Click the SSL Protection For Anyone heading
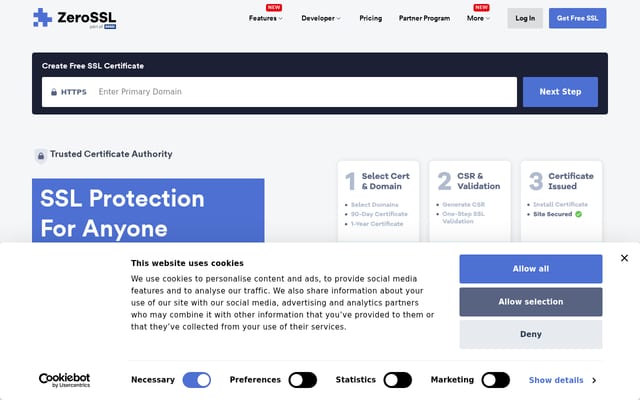Image resolution: width=640 pixels, height=400 pixels. coord(148,211)
